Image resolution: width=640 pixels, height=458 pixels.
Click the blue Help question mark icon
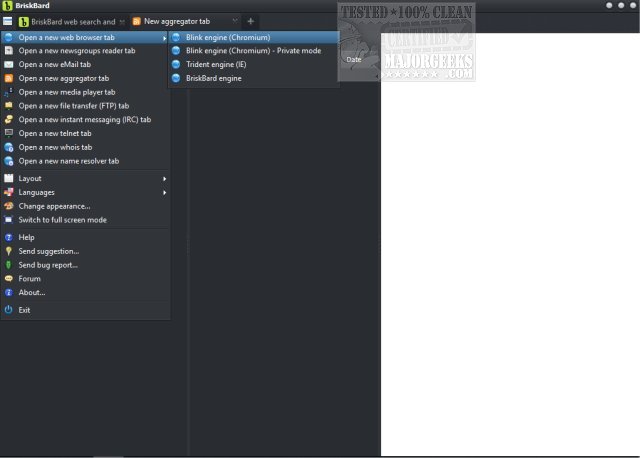pos(9,237)
